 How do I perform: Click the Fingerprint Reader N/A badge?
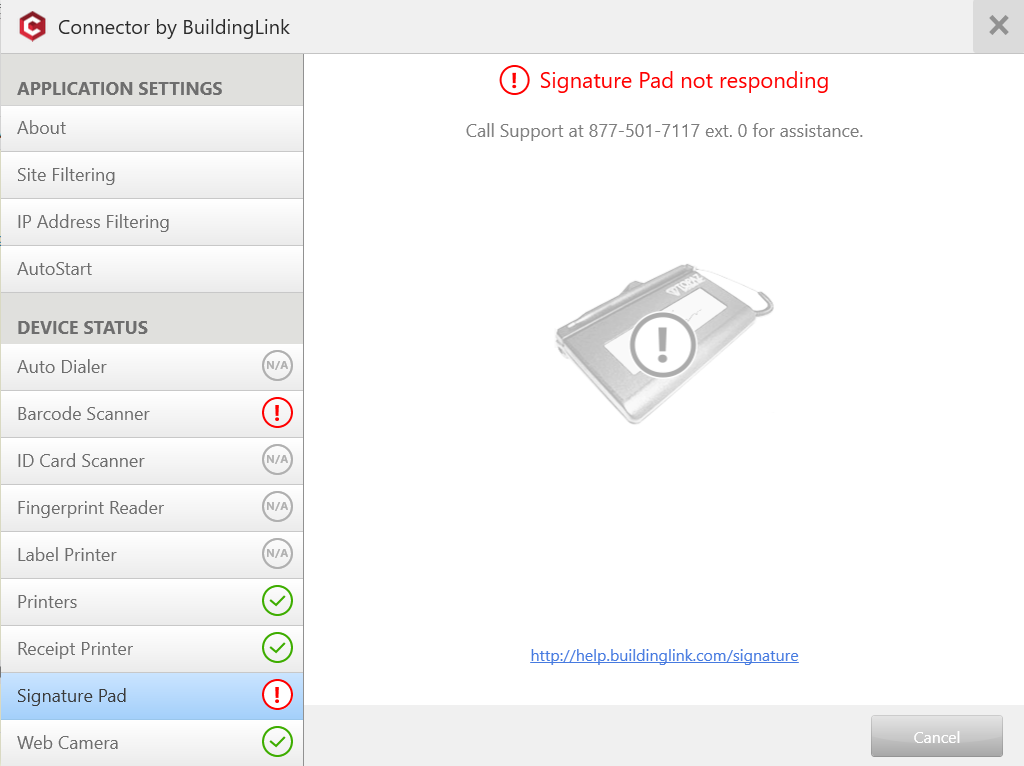pos(278,507)
